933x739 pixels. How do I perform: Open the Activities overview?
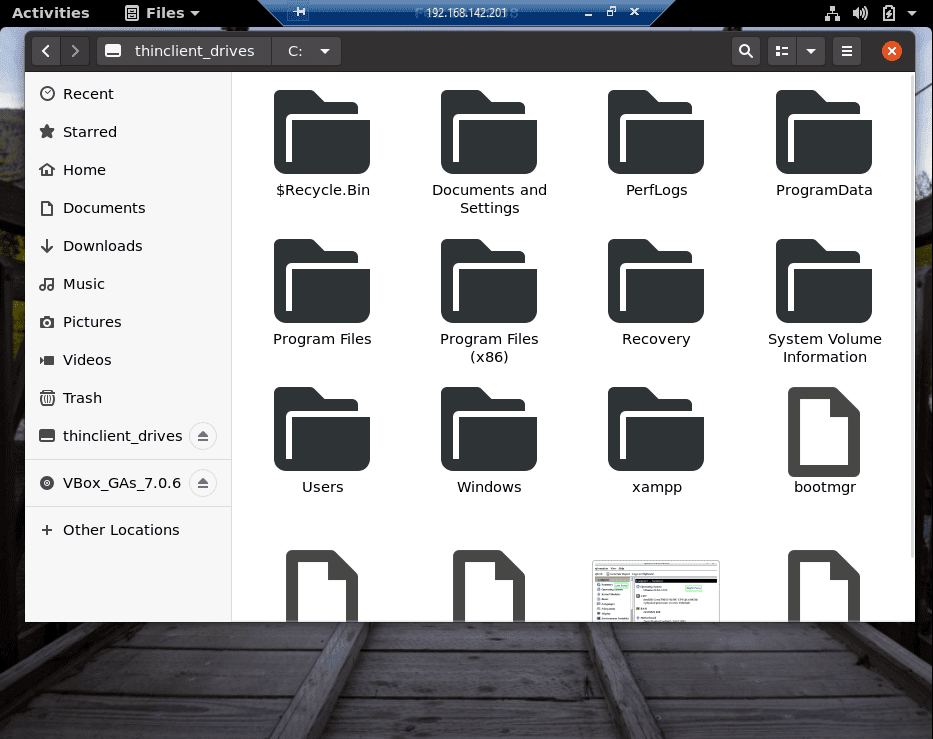[x=51, y=13]
